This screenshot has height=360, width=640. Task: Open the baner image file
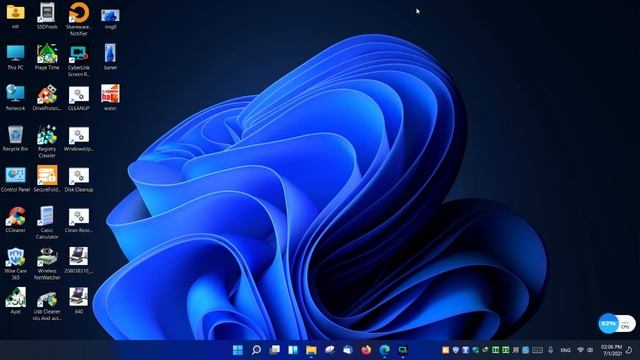click(x=110, y=56)
